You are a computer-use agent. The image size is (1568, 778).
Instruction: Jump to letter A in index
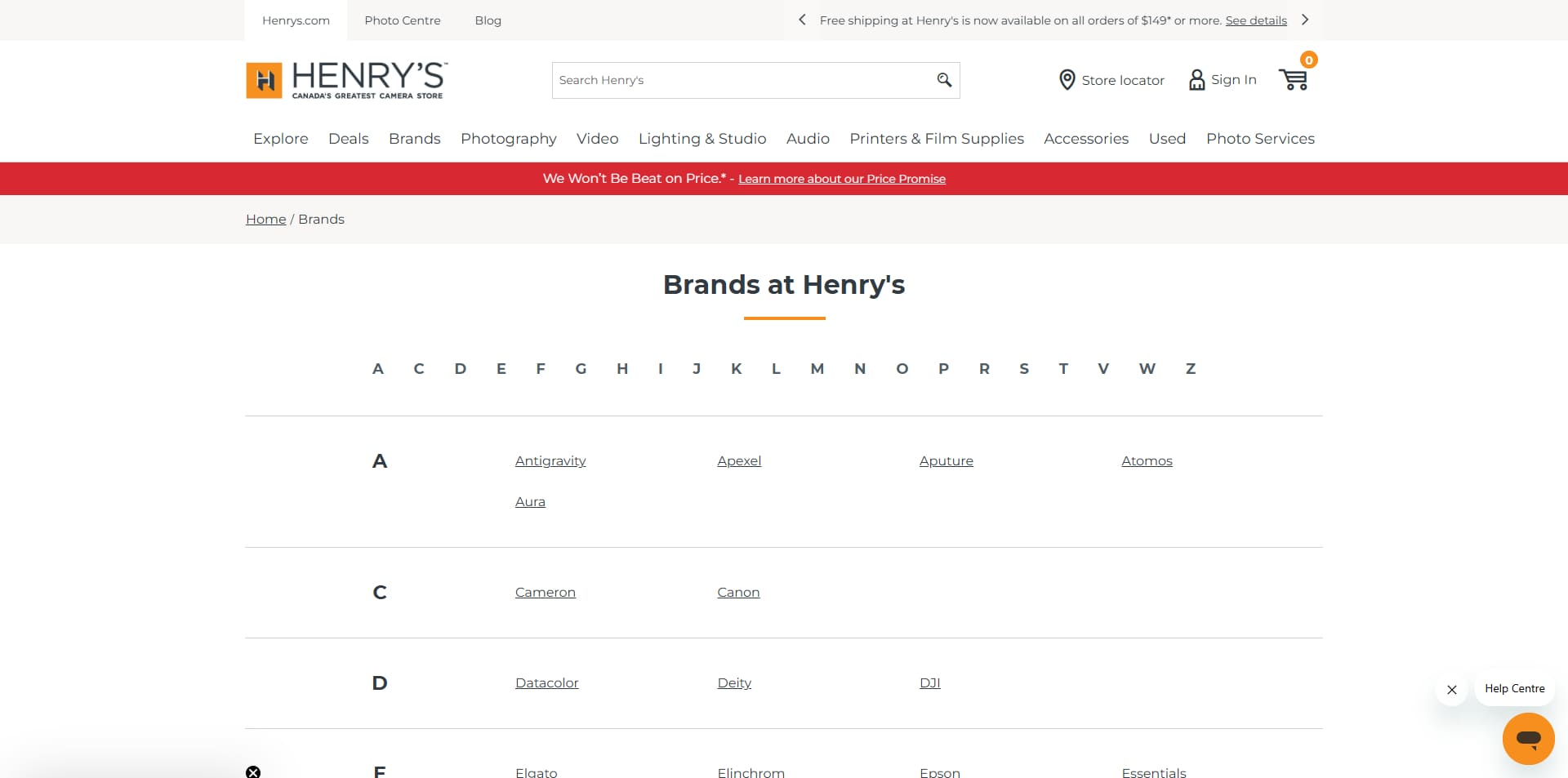(x=378, y=369)
